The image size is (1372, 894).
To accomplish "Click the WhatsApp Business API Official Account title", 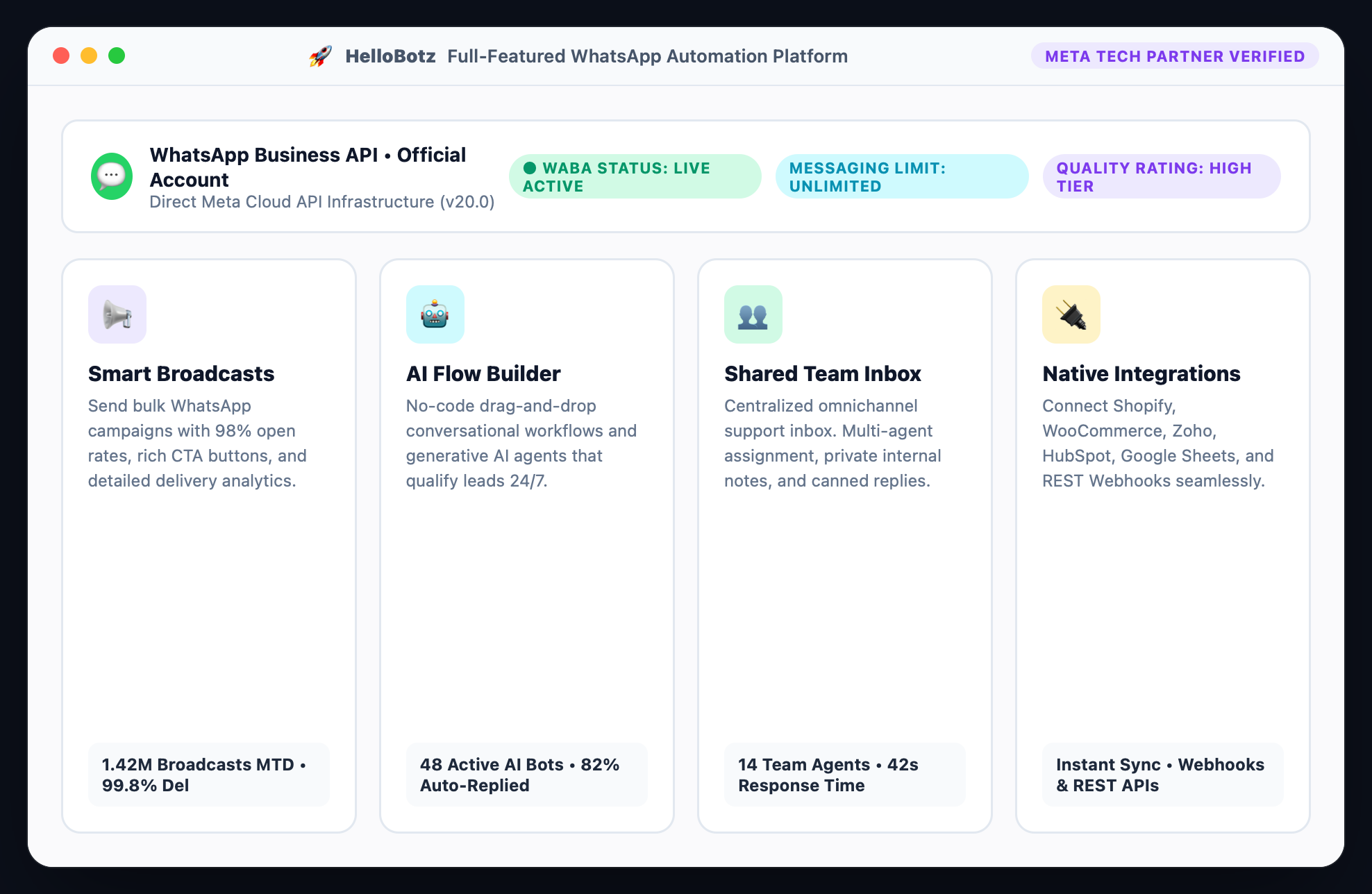I will tap(308, 167).
